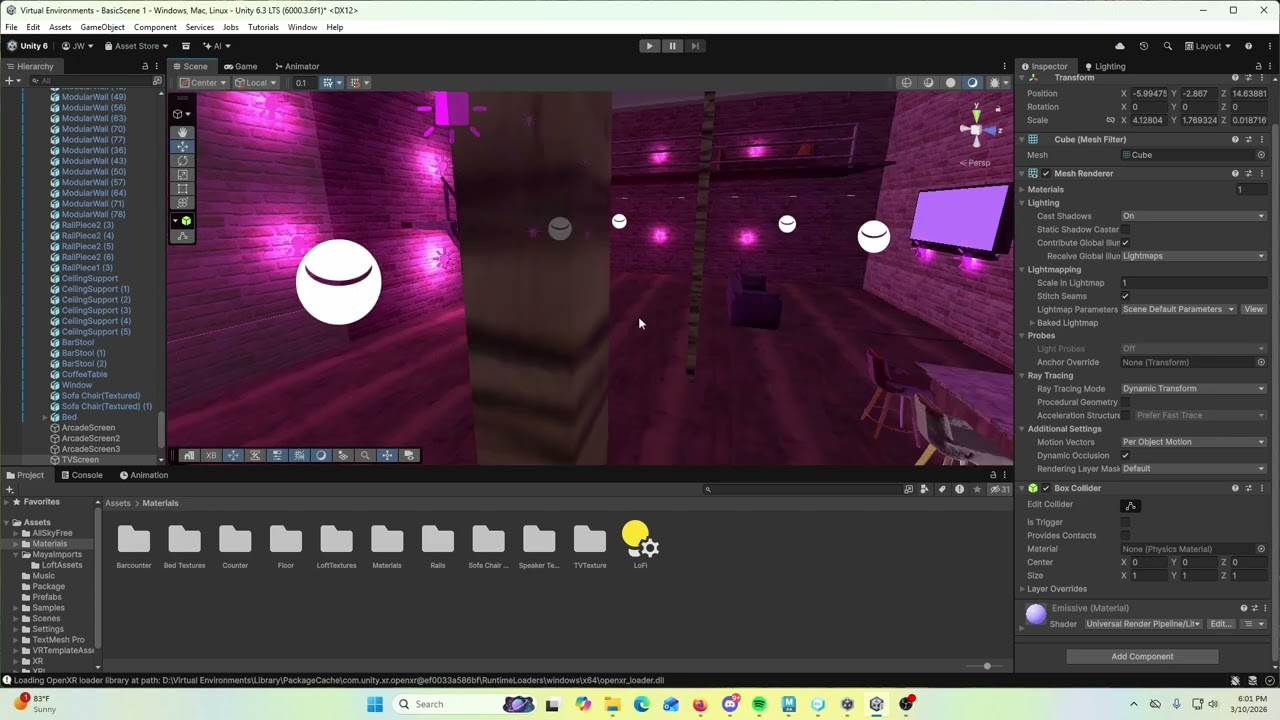Toggle the Dynamic Occlusion checkbox
Image resolution: width=1280 pixels, height=720 pixels.
(1125, 455)
